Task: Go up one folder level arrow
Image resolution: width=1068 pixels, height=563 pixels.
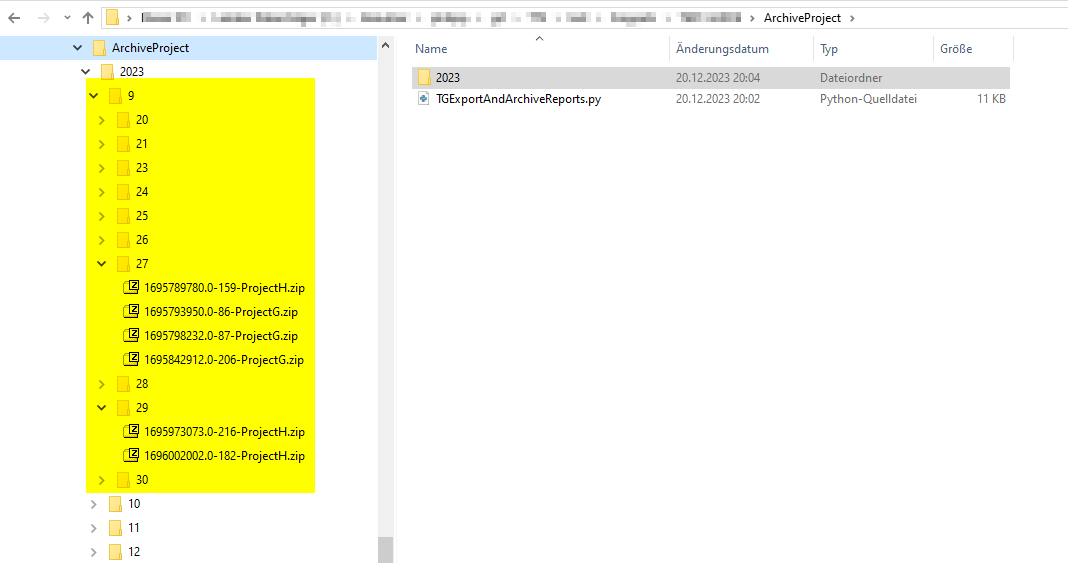Action: [88, 18]
